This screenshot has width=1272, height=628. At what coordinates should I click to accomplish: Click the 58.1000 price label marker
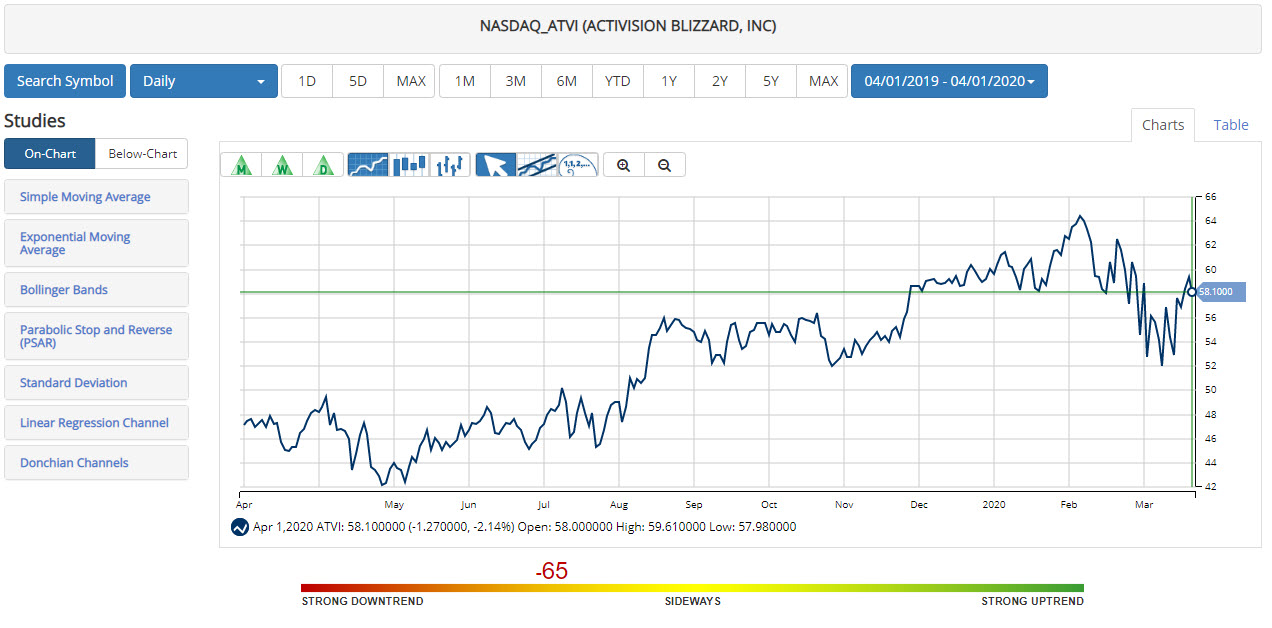[x=1219, y=292]
